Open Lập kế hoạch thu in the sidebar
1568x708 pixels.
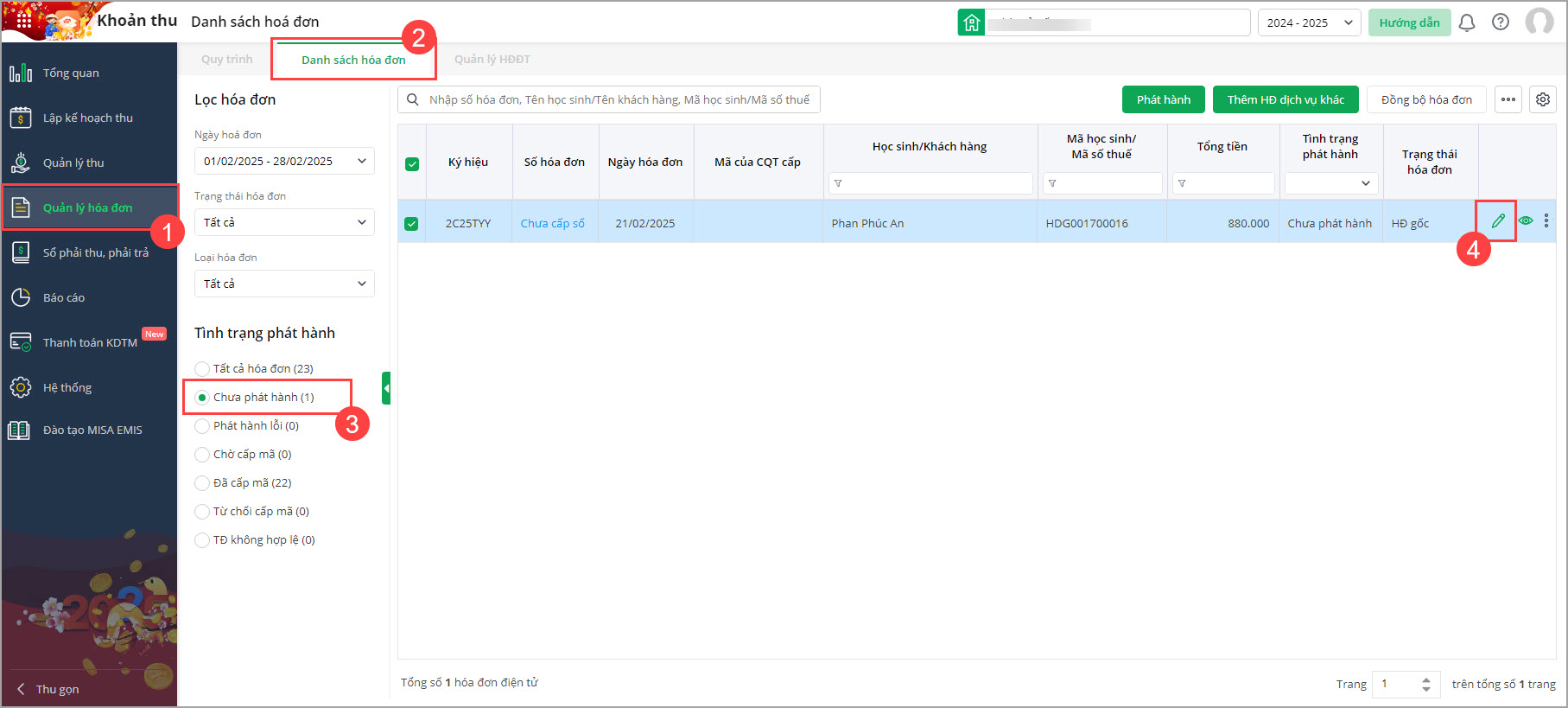tap(90, 118)
